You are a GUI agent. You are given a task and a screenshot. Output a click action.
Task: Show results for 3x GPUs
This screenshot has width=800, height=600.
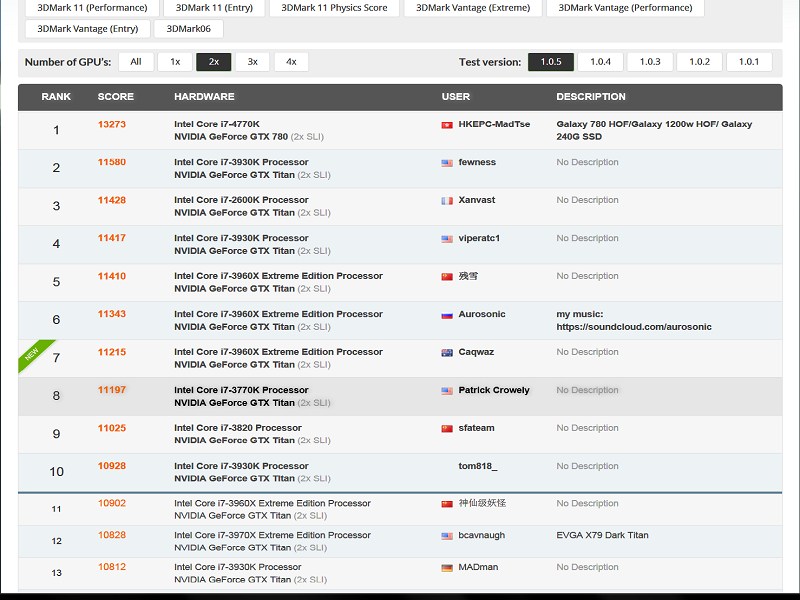coord(253,62)
